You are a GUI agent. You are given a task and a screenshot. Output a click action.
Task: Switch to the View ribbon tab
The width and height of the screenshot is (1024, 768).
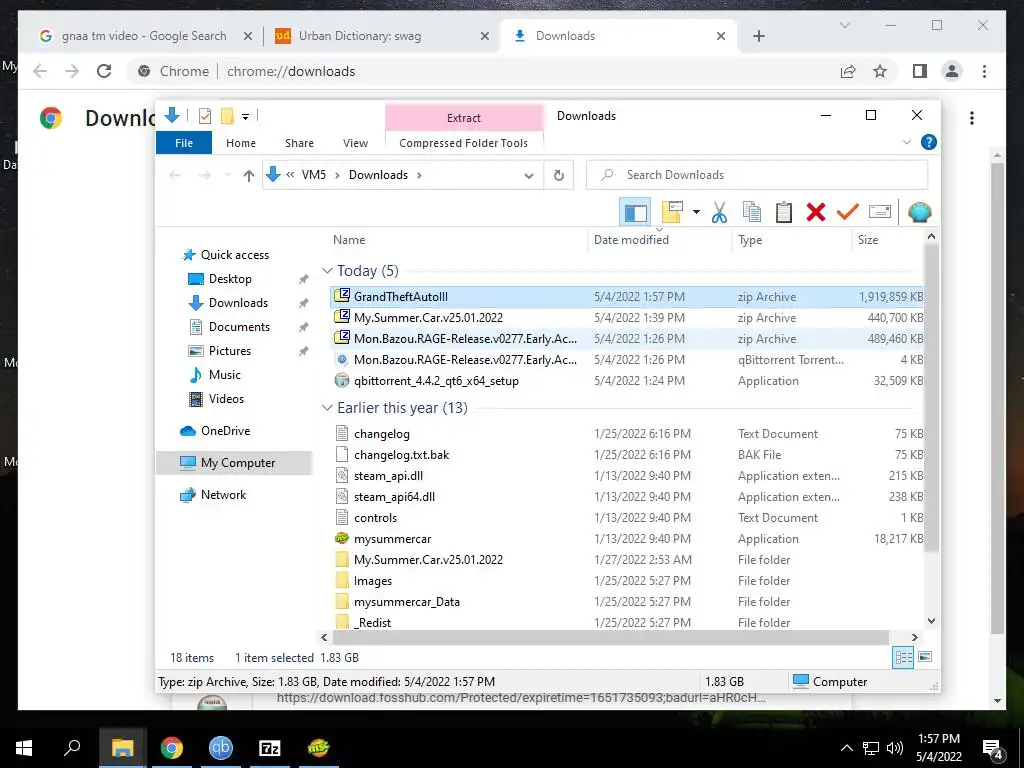[x=355, y=143]
